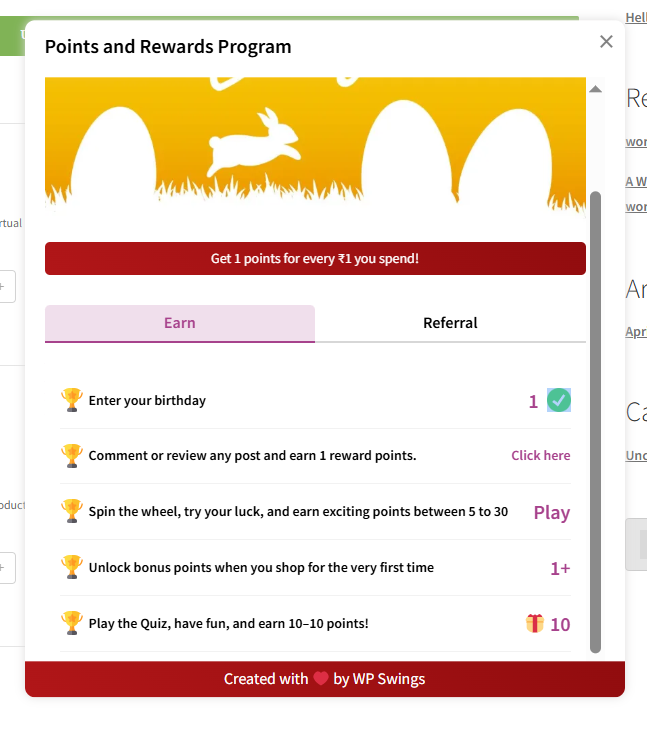Click the 1+ first-shop bonus points value
Viewport: 647px width, 736px height.
pyautogui.click(x=560, y=568)
